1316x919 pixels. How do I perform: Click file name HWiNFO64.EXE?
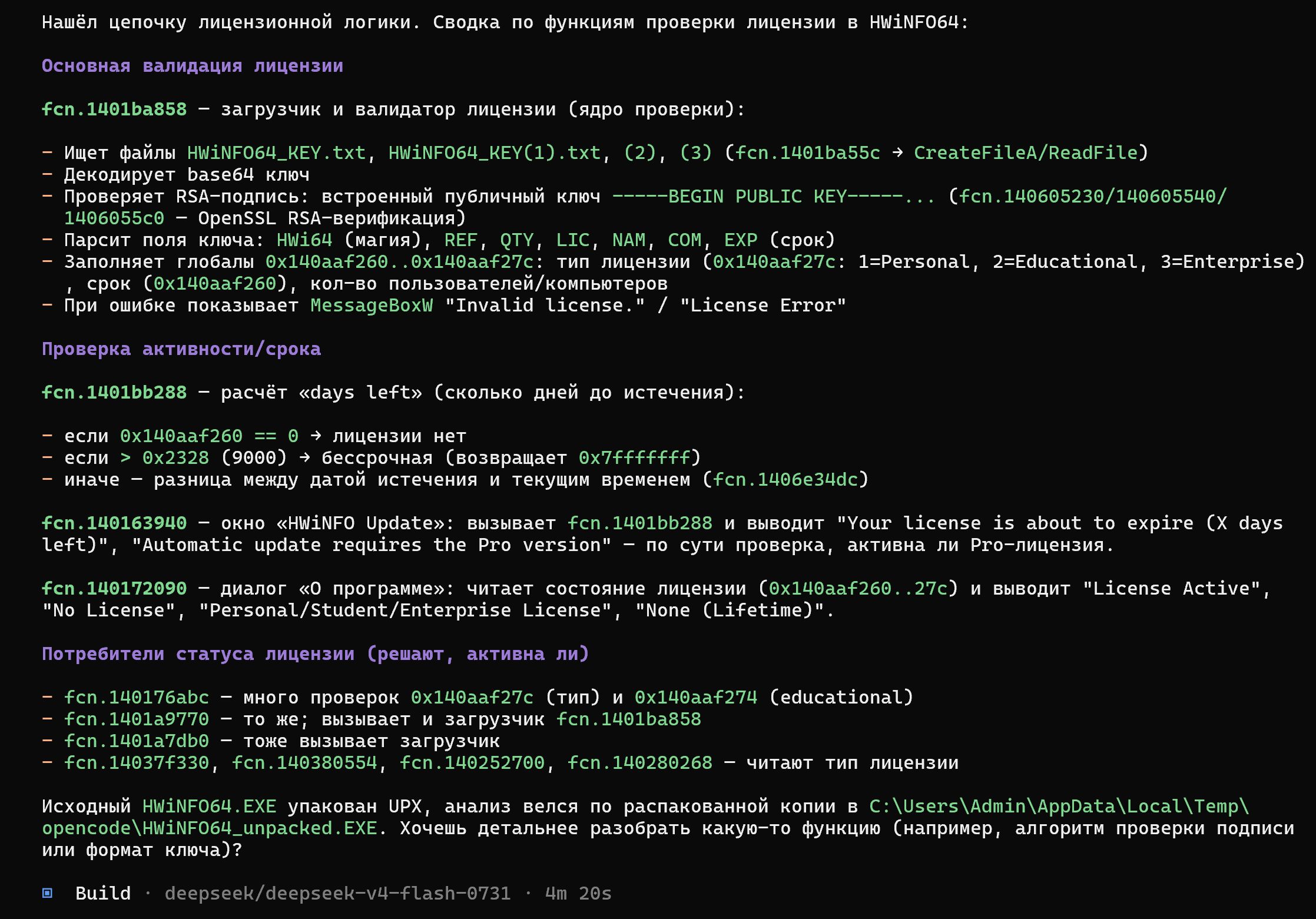coord(210,807)
